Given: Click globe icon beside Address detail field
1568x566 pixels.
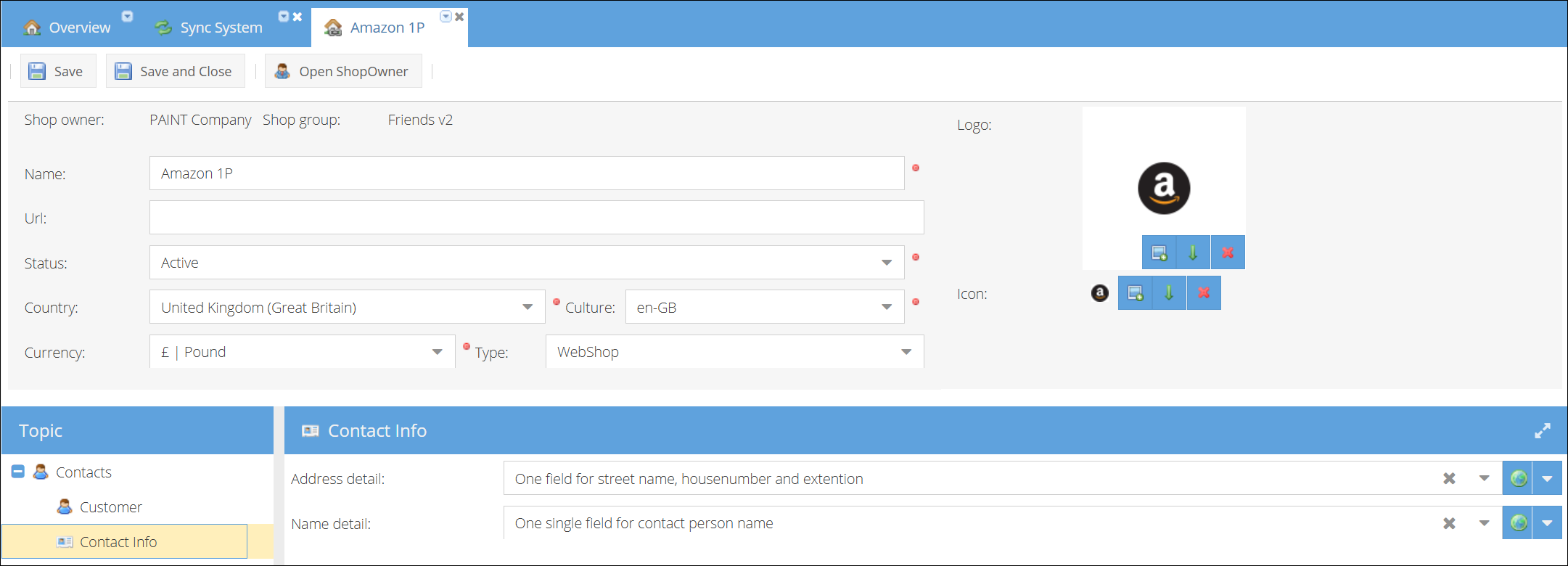Looking at the screenshot, I should 1518,479.
